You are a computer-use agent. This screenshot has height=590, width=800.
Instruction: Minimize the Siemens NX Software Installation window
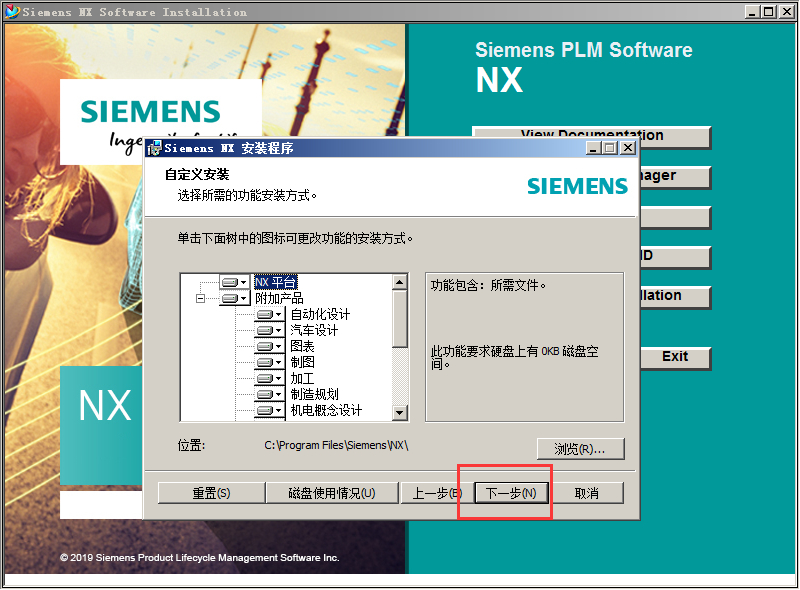(752, 11)
